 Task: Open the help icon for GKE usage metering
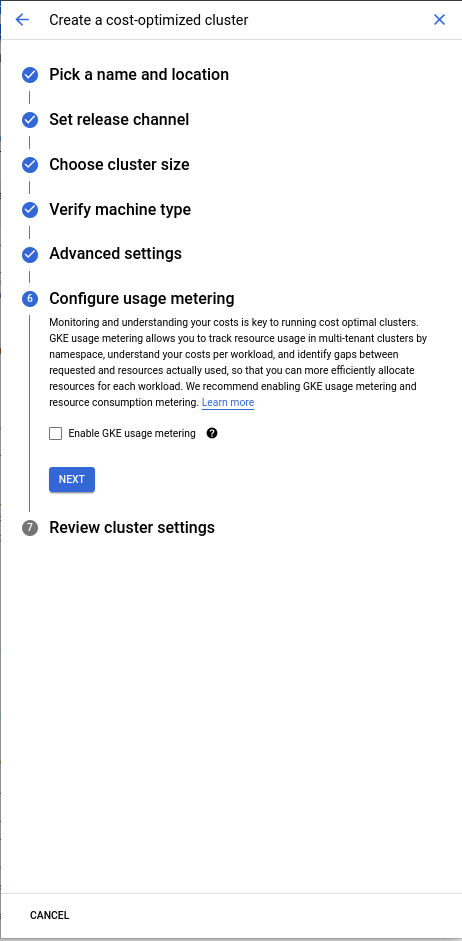coord(212,433)
